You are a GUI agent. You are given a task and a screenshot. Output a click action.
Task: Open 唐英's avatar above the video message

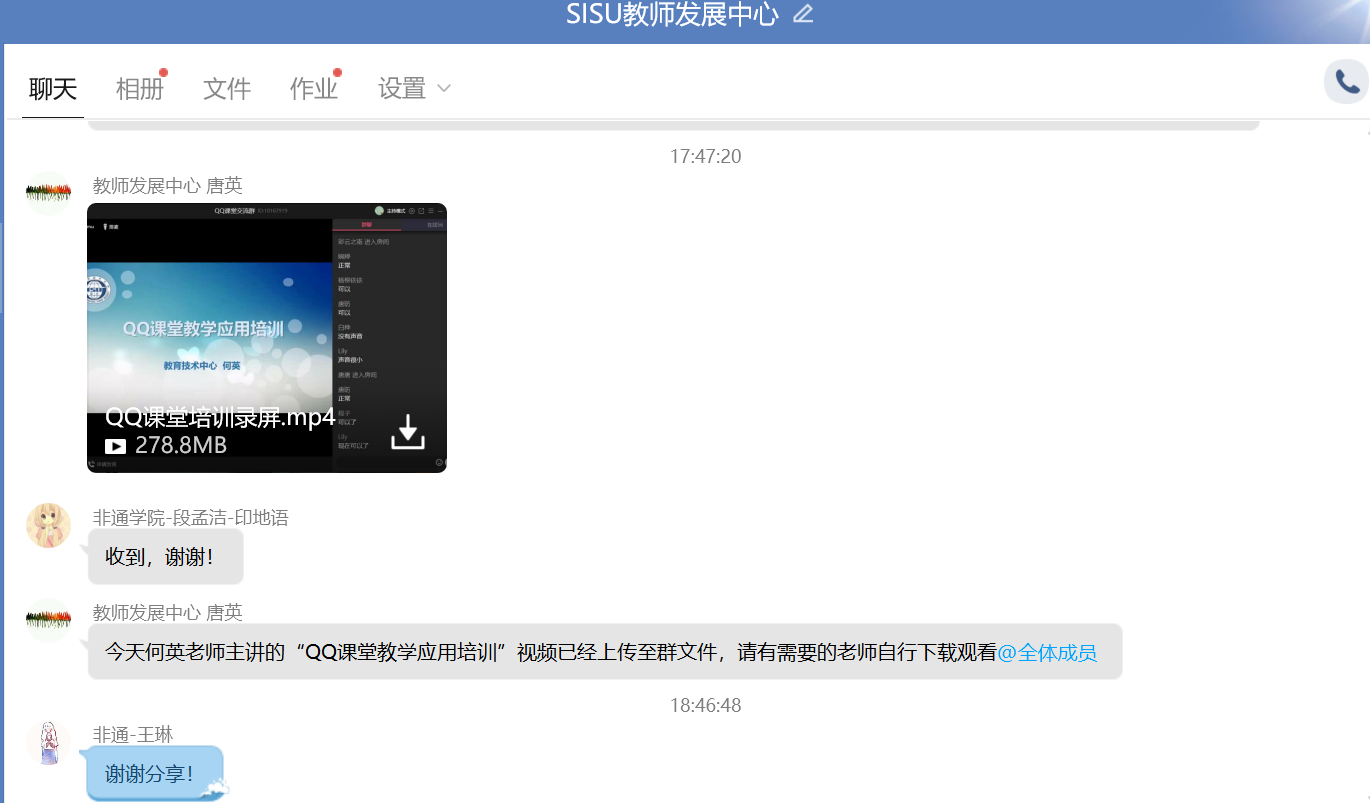point(48,194)
